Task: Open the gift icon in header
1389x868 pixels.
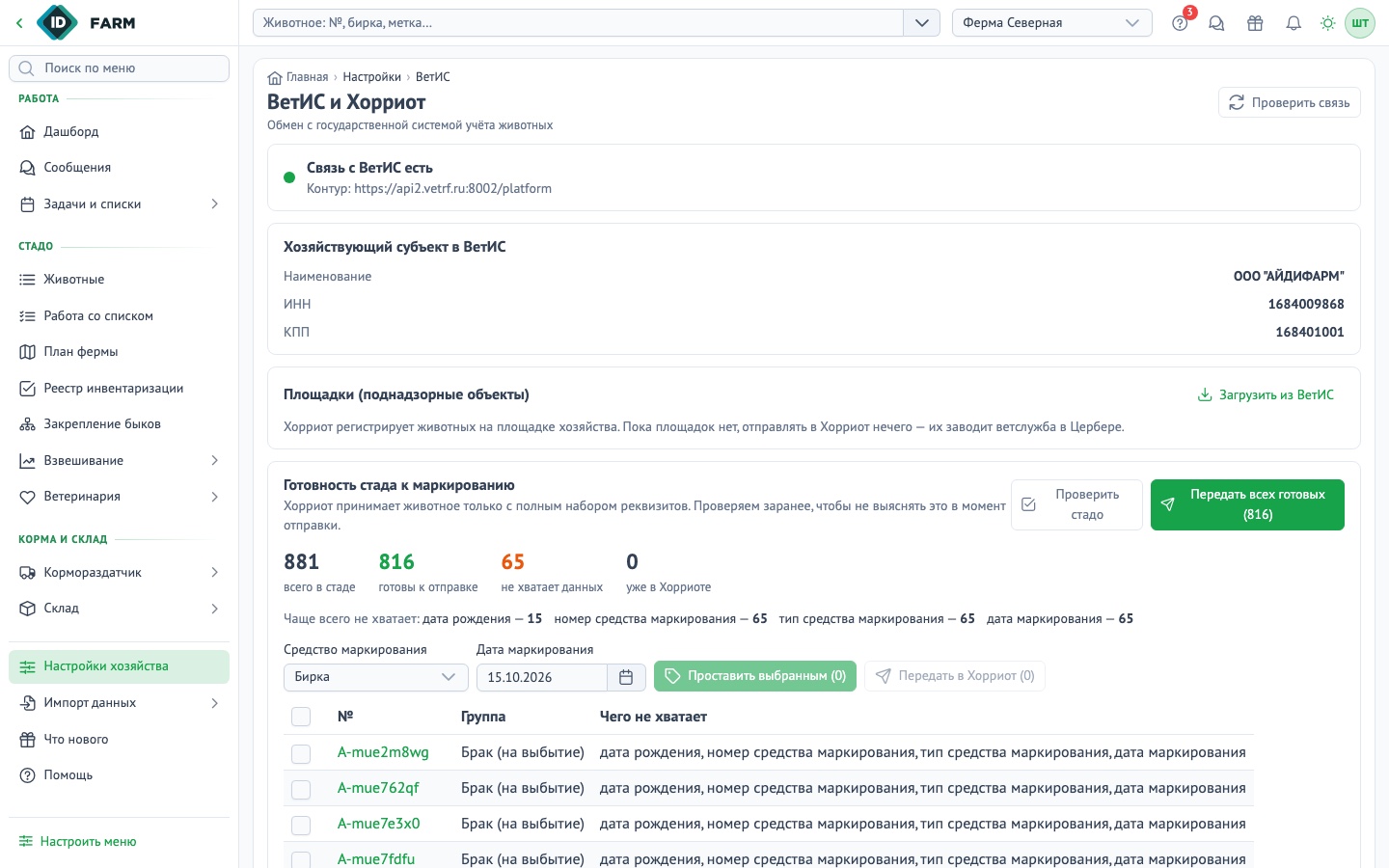Action: [x=1255, y=23]
